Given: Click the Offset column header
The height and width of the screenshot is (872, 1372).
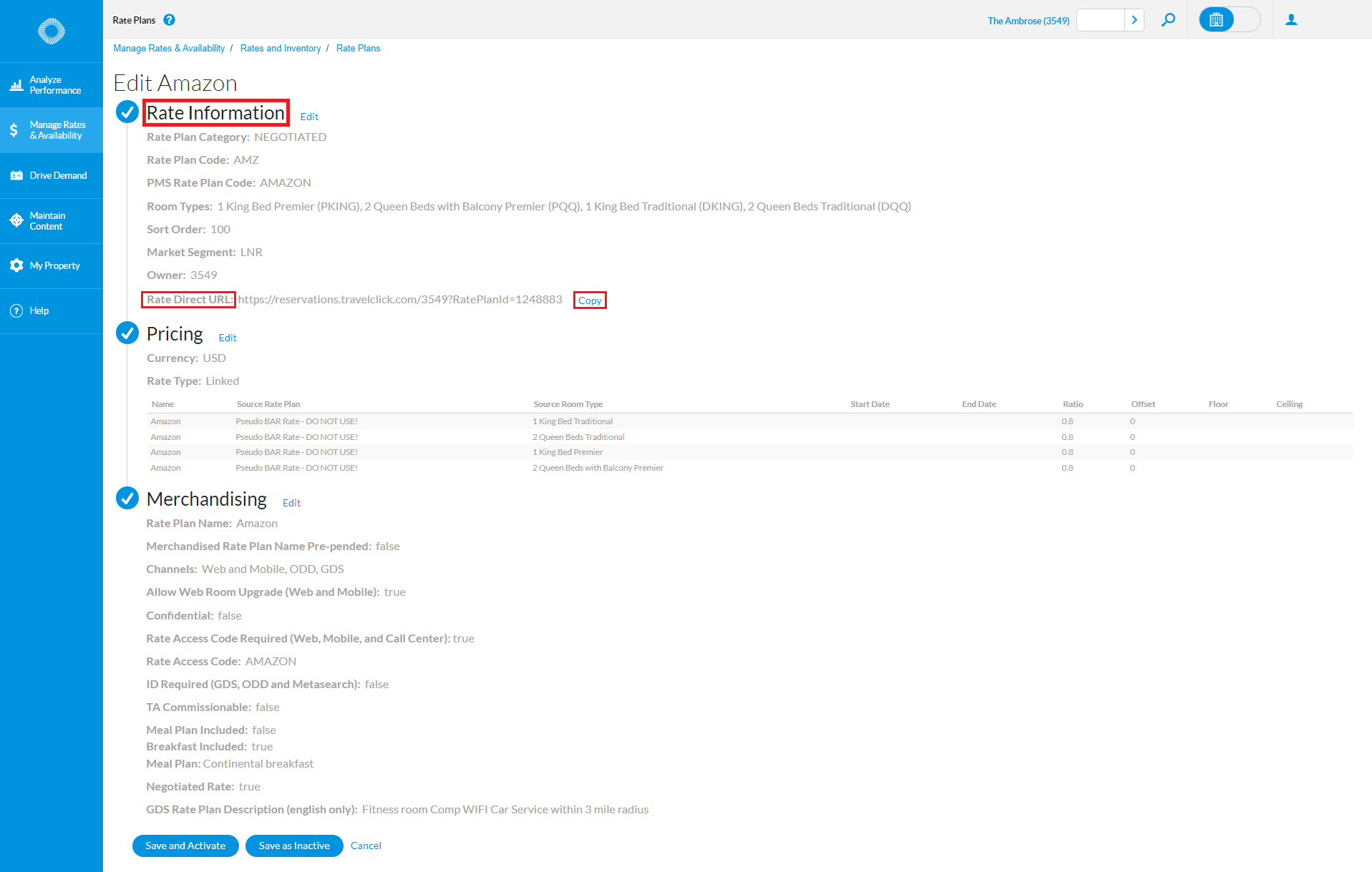Looking at the screenshot, I should [x=1143, y=404].
